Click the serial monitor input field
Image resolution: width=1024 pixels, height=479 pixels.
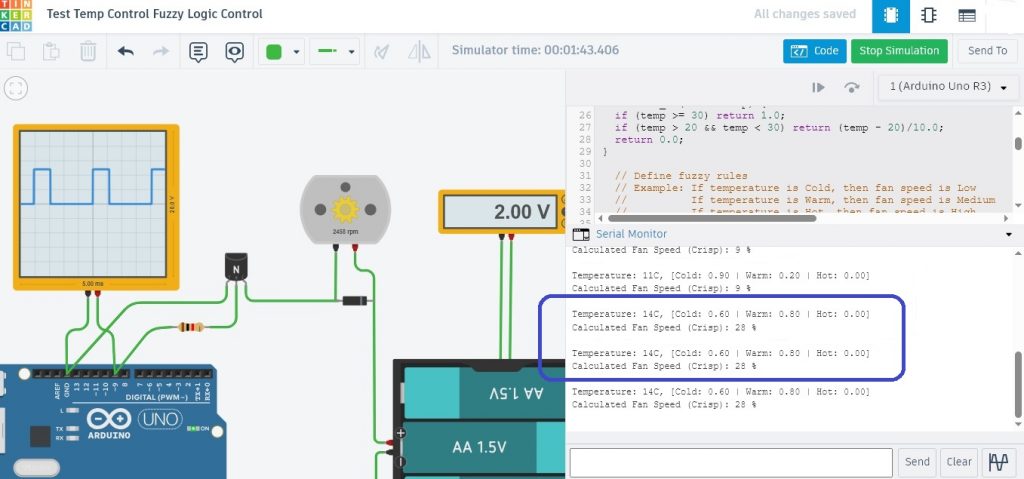pos(731,462)
